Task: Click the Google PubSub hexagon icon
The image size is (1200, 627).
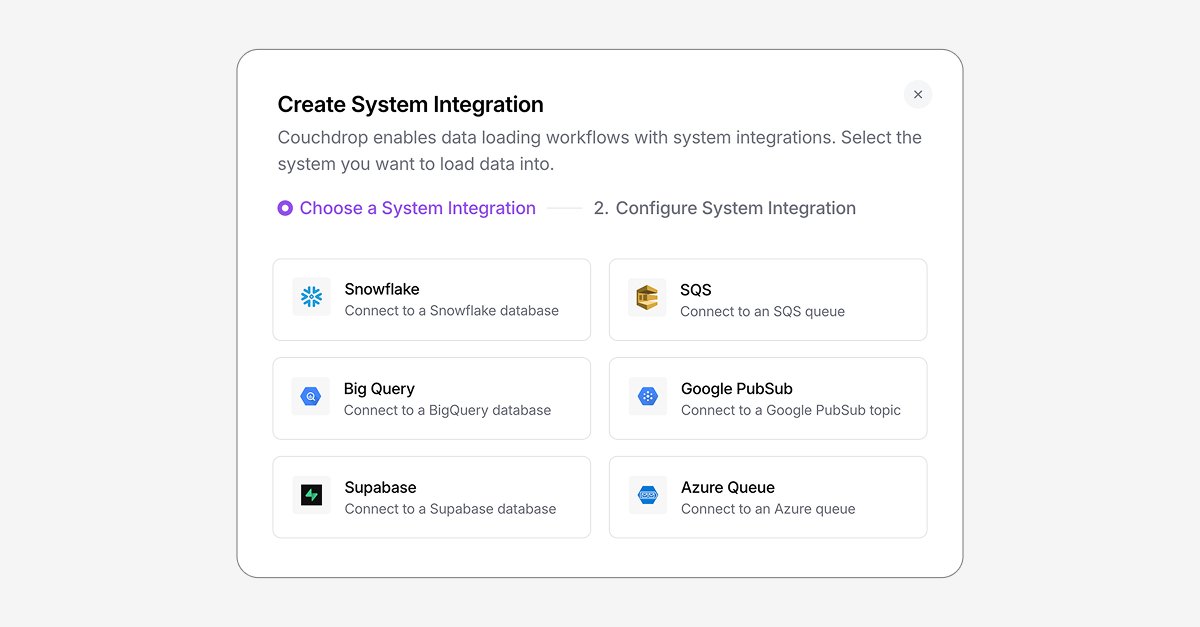Action: (x=648, y=397)
